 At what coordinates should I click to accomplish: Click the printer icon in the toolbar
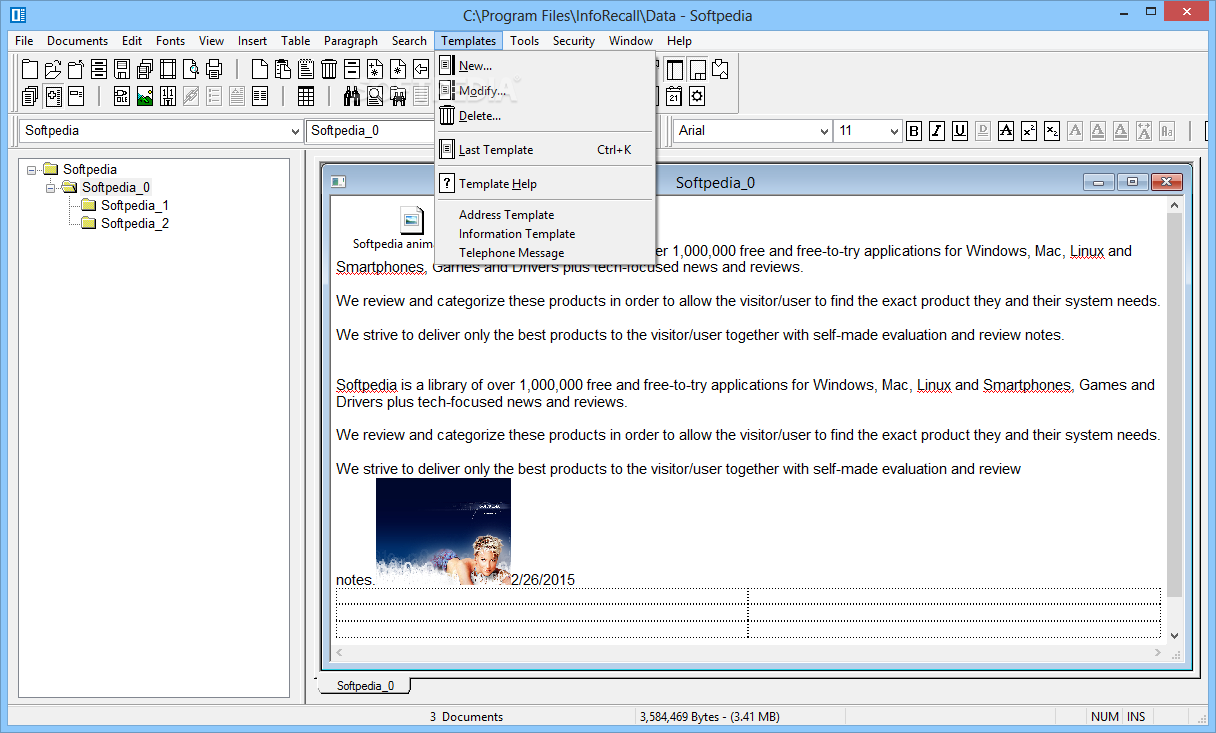213,69
